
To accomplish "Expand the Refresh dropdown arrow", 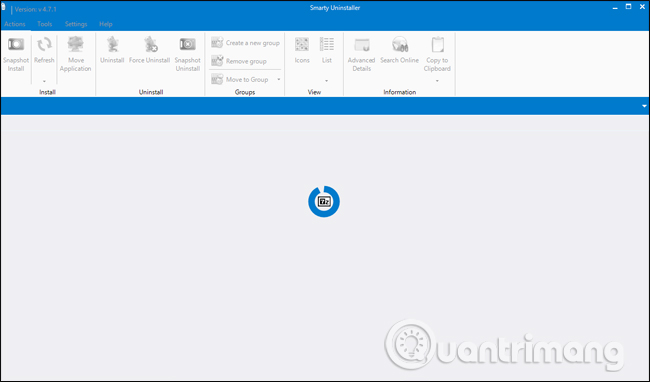I will pyautogui.click(x=44, y=81).
